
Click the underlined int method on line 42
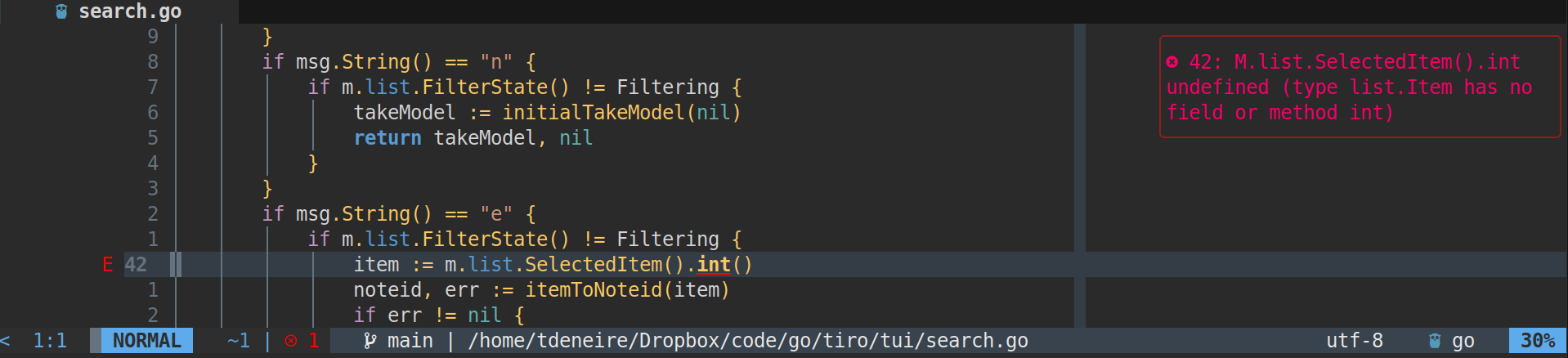click(714, 264)
